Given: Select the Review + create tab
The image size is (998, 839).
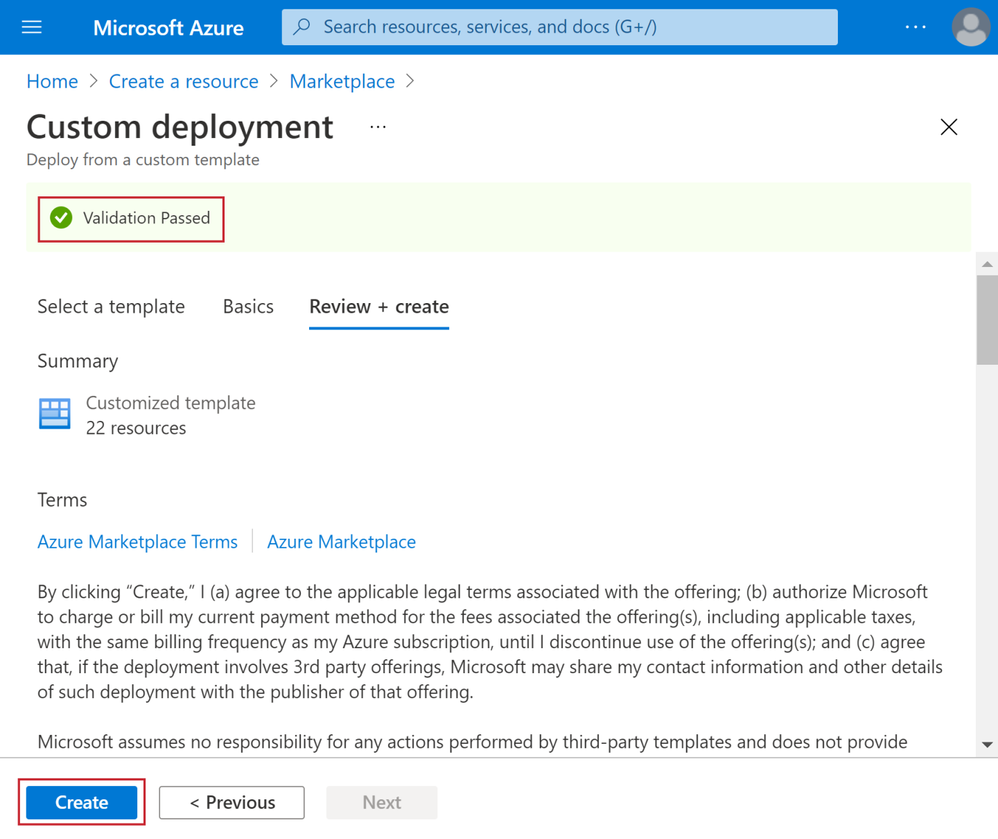Looking at the screenshot, I should click(x=379, y=307).
